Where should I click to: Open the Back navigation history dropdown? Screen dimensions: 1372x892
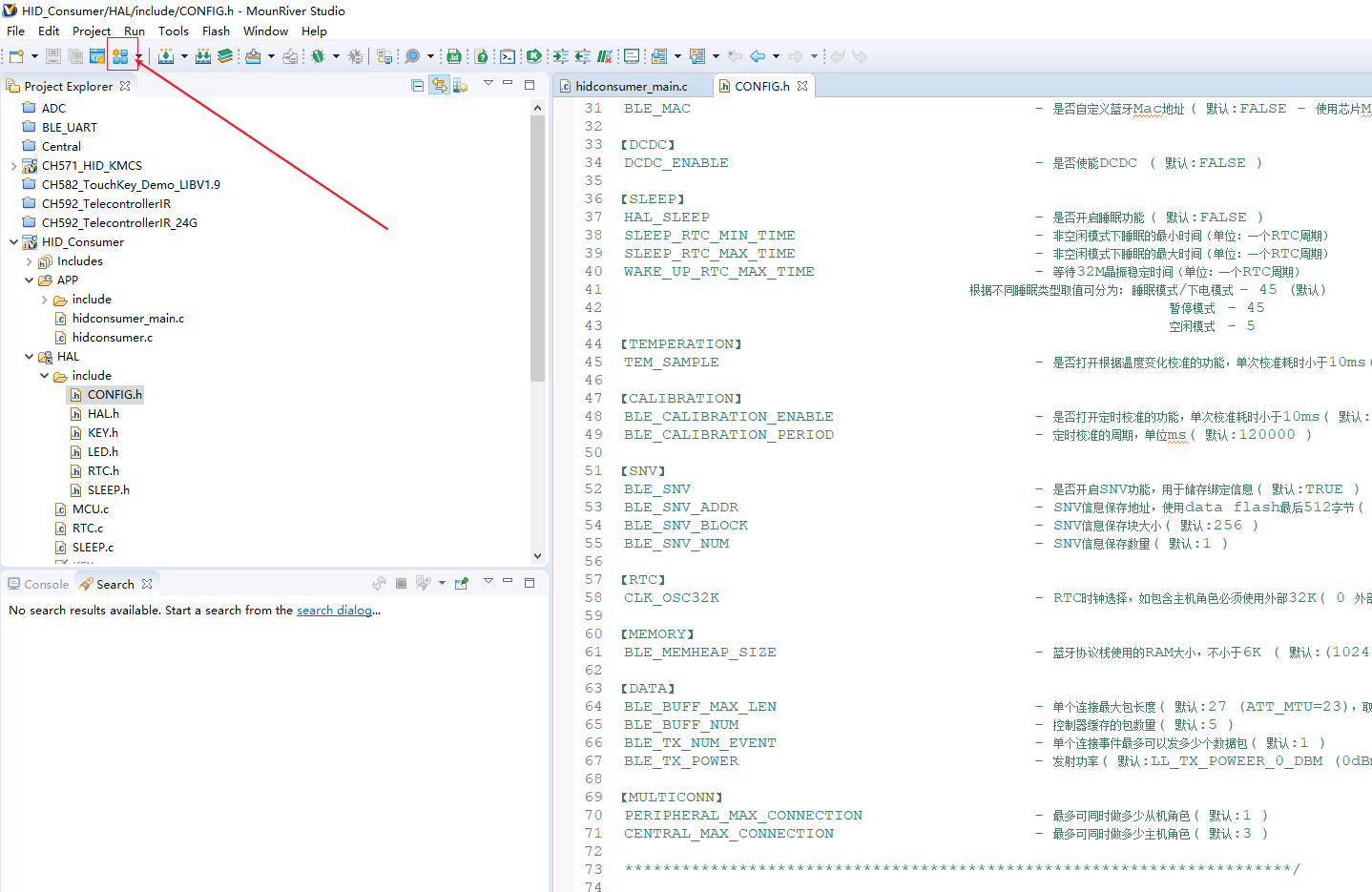(776, 56)
